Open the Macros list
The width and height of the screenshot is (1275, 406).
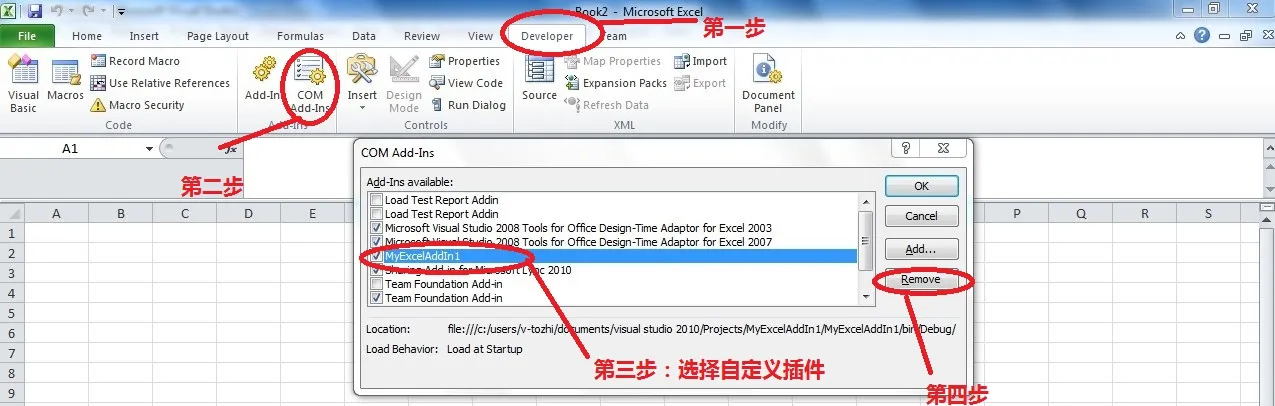click(66, 80)
